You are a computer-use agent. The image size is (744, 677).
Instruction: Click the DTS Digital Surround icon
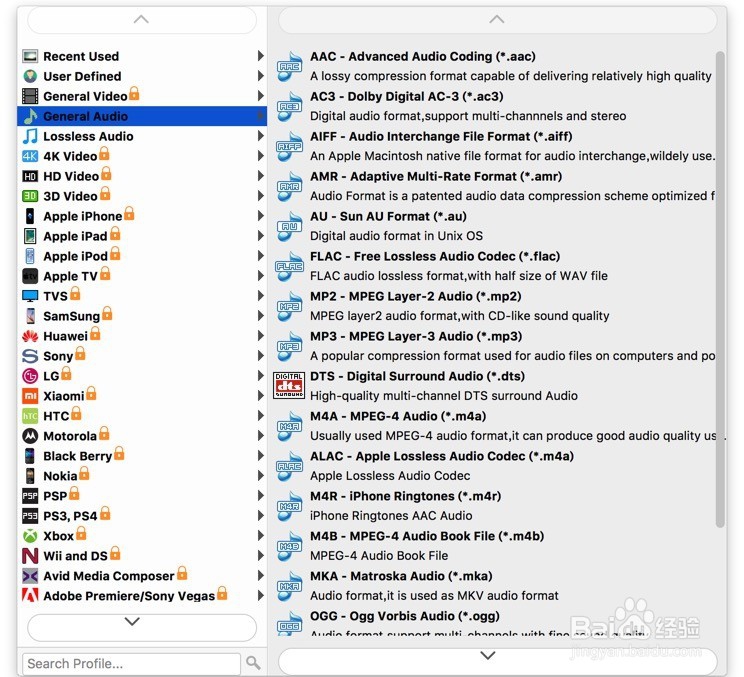point(288,385)
